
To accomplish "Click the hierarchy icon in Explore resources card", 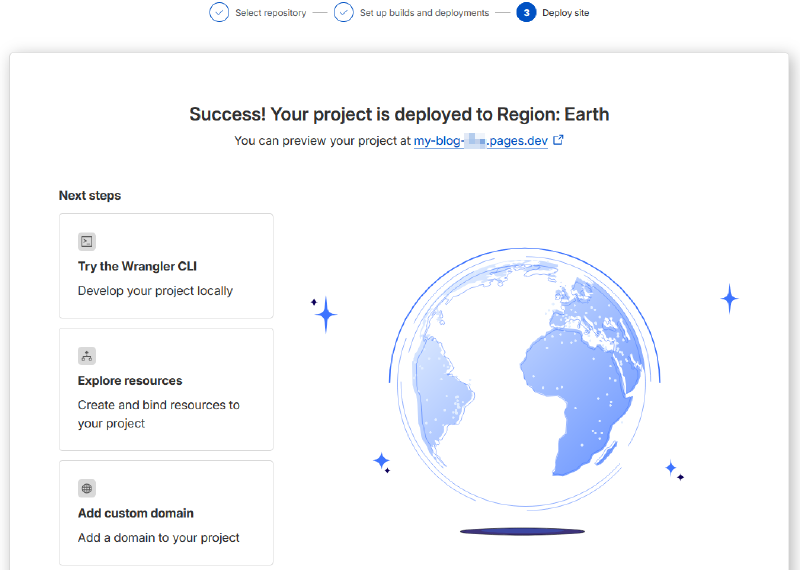I will (x=87, y=355).
